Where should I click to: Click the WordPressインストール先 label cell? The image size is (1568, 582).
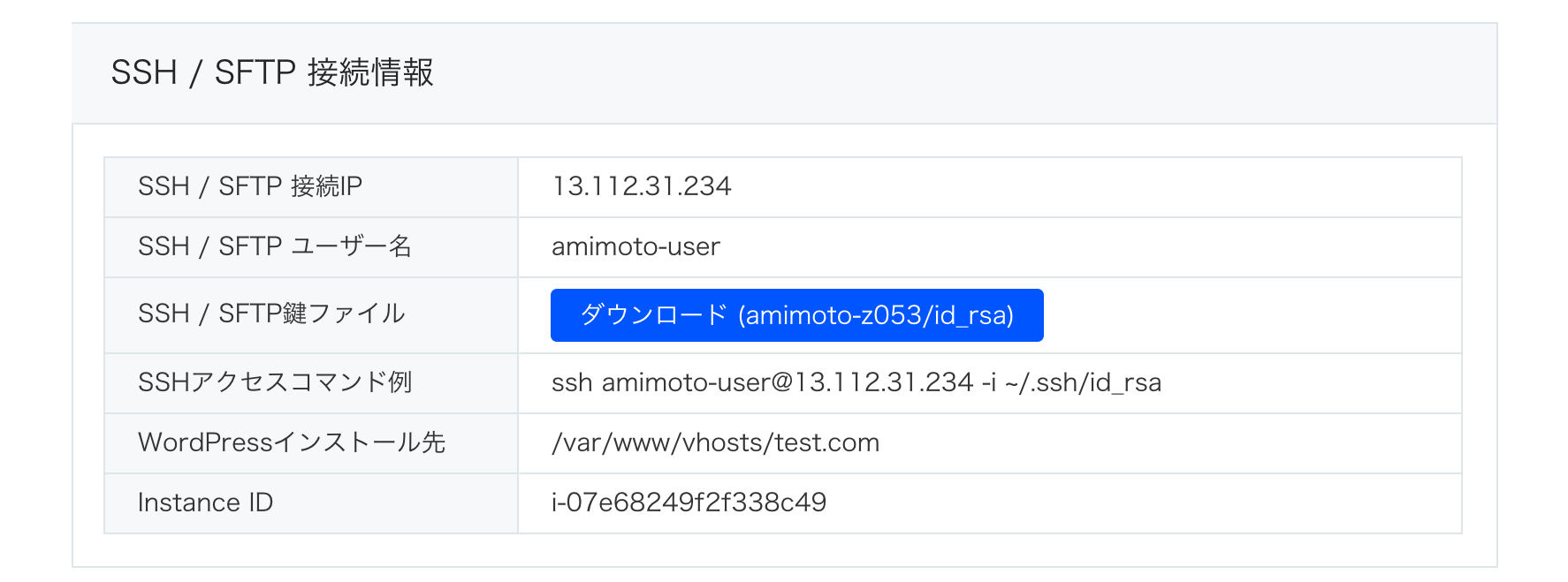click(311, 443)
